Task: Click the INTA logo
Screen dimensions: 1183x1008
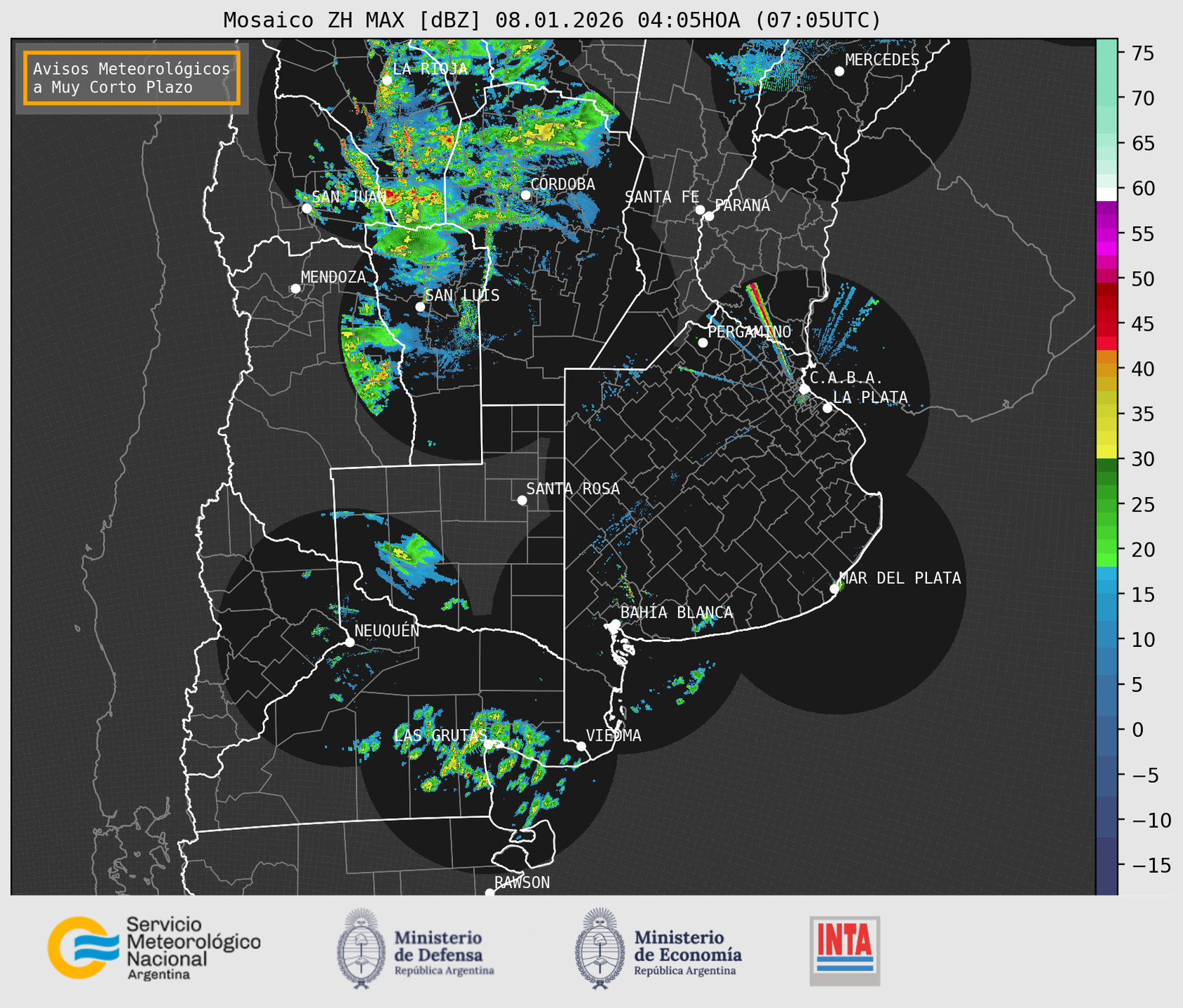Action: click(x=845, y=951)
